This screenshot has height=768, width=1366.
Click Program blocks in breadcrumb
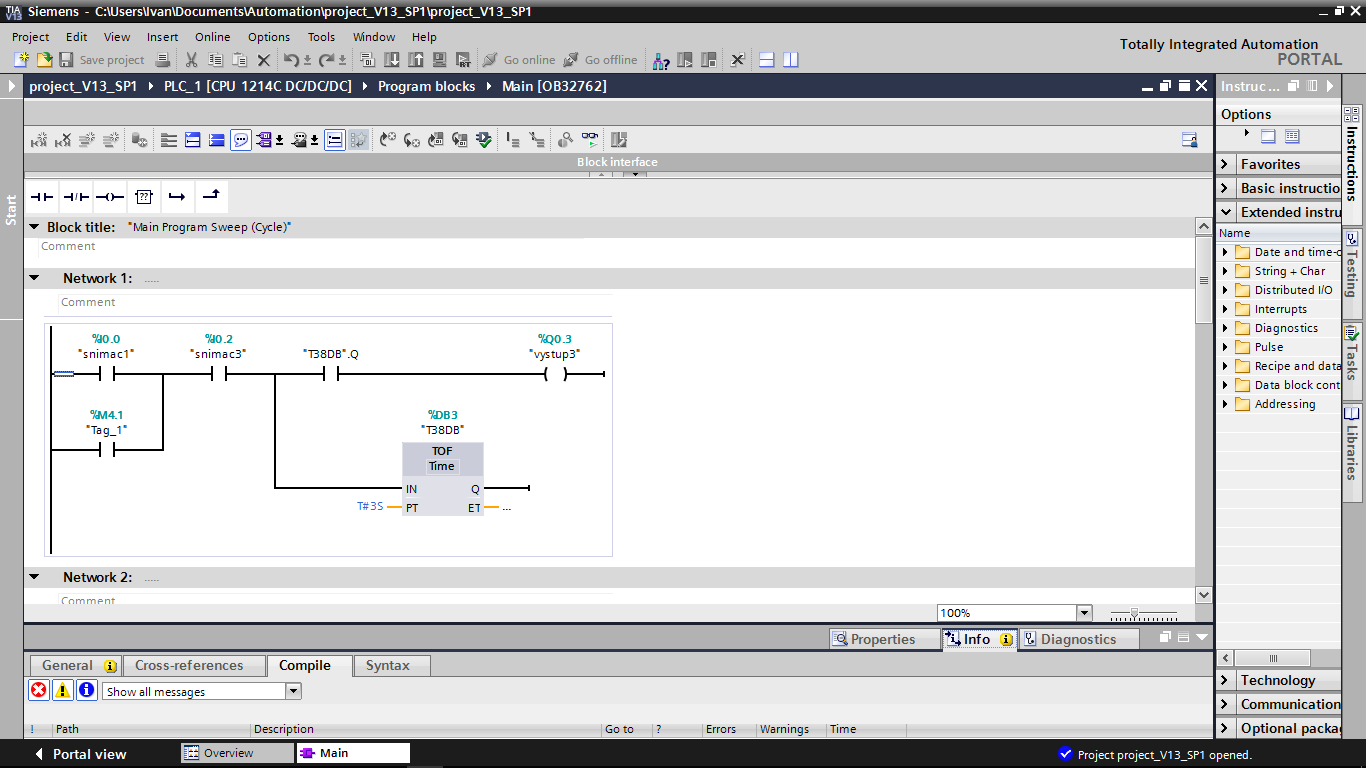426,86
